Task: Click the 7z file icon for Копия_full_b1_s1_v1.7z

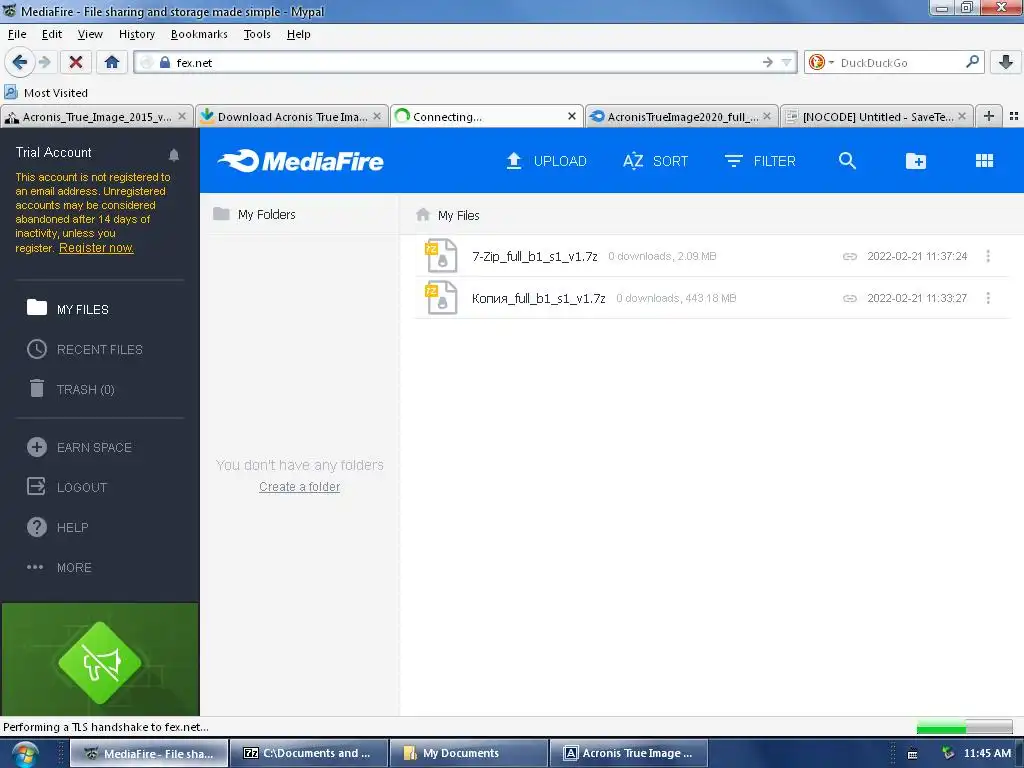Action: (441, 297)
